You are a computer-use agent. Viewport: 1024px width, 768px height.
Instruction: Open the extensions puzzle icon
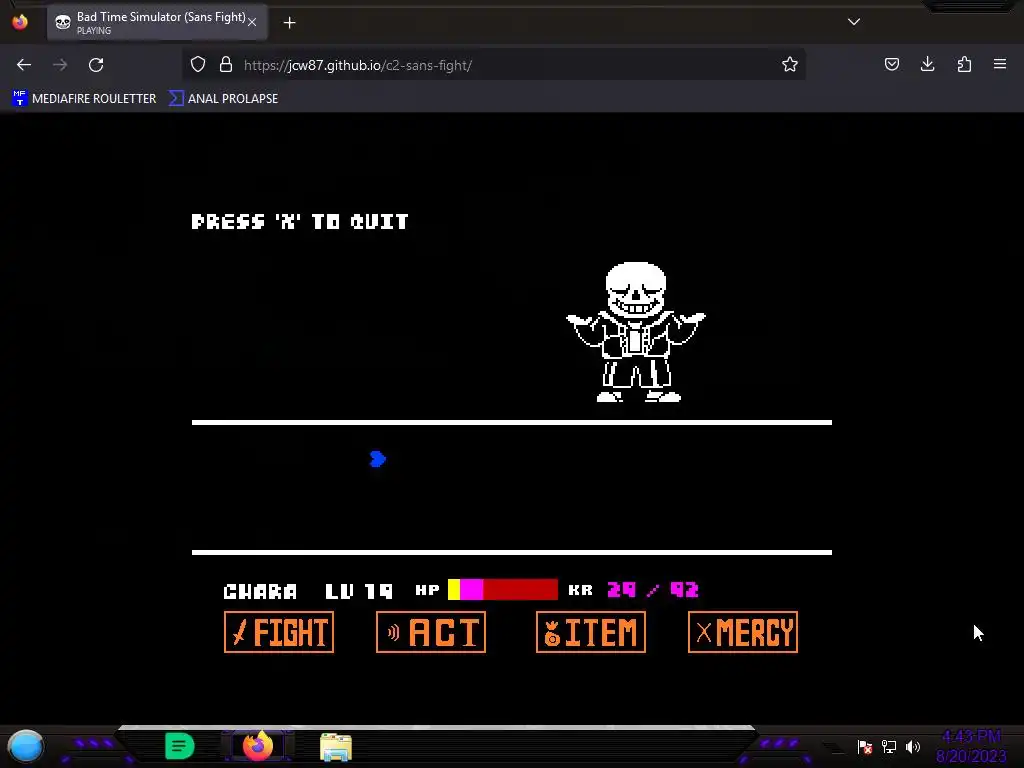[964, 64]
